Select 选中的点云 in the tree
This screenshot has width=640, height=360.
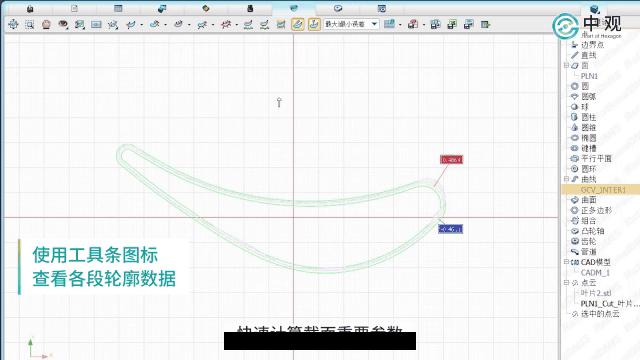click(600, 313)
